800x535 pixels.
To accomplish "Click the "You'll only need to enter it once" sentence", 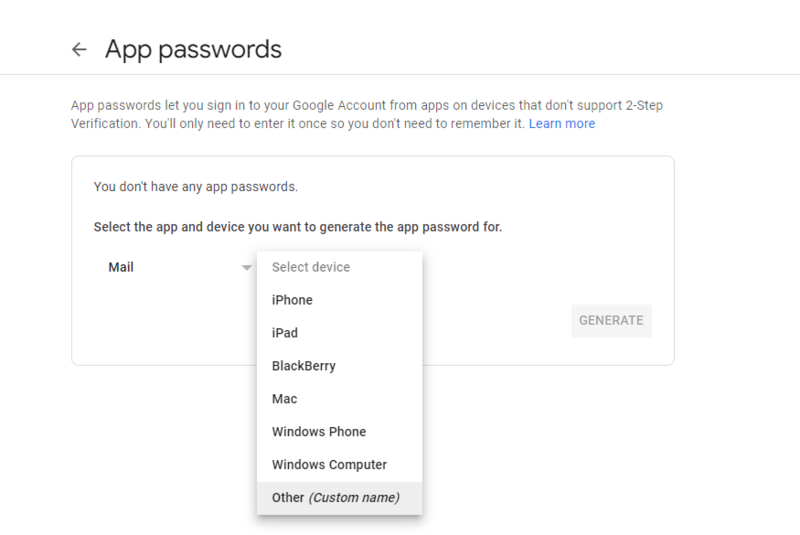I will [335, 124].
